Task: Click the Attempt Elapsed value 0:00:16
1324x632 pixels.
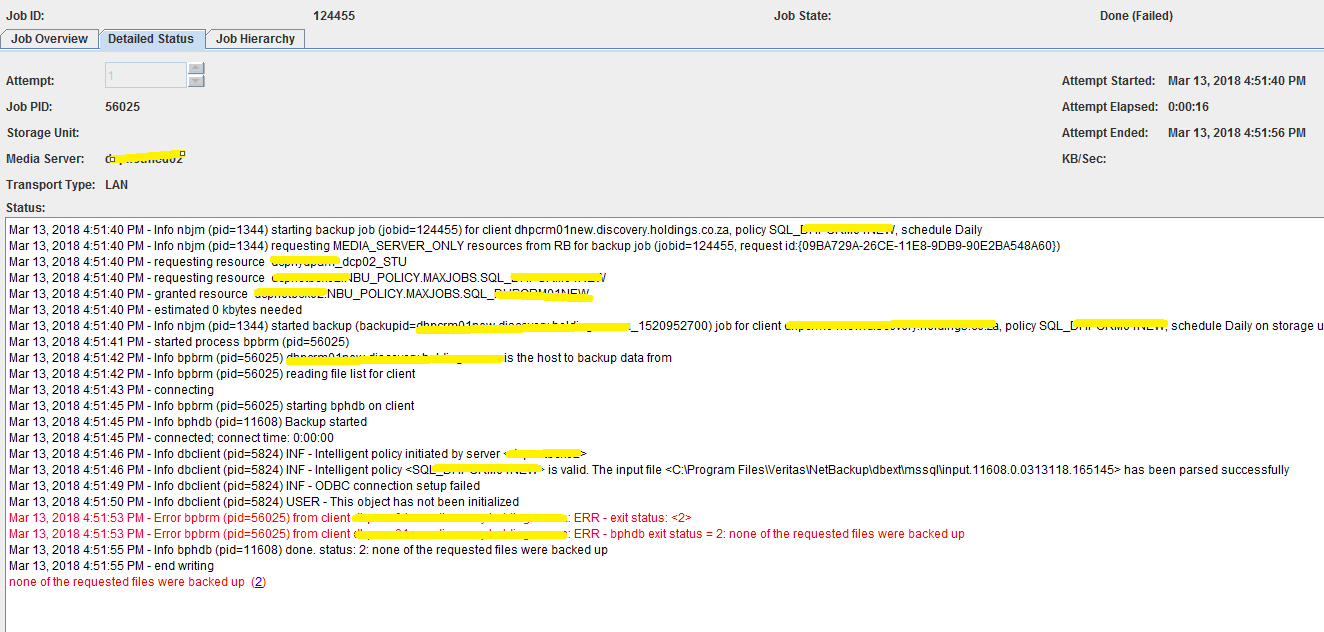Action: [x=1188, y=107]
